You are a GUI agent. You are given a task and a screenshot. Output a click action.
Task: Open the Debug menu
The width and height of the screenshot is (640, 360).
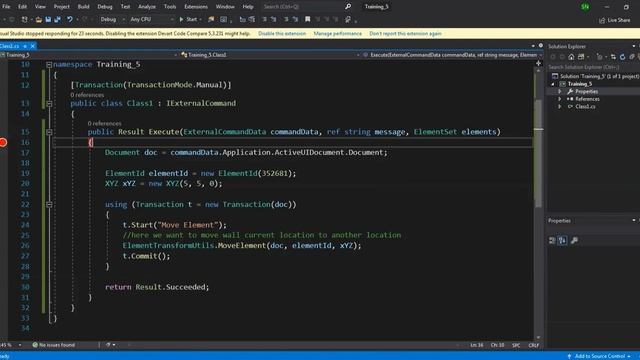(x=105, y=7)
